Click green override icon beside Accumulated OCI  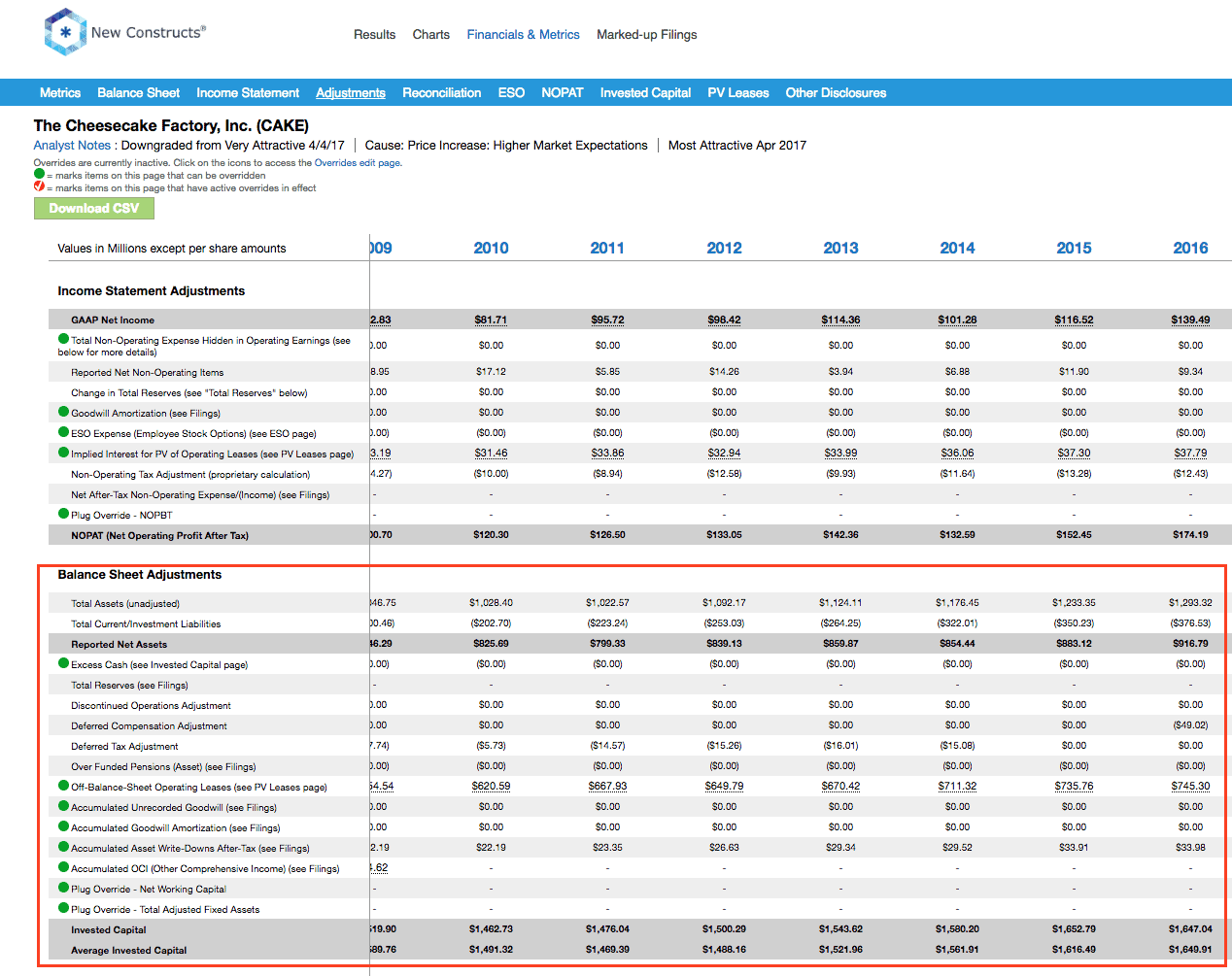click(x=63, y=867)
